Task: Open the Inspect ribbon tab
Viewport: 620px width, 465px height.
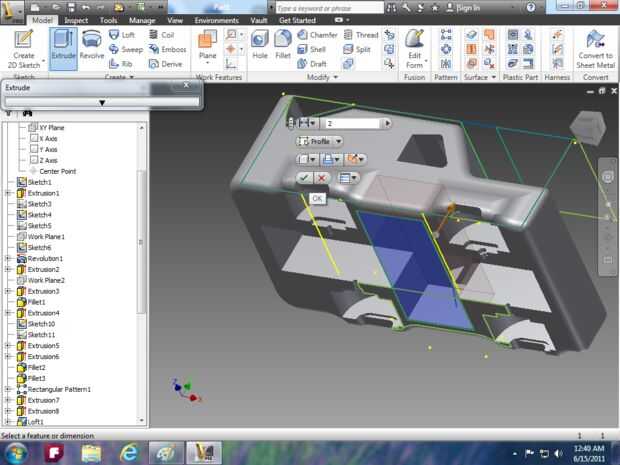Action: click(x=76, y=20)
